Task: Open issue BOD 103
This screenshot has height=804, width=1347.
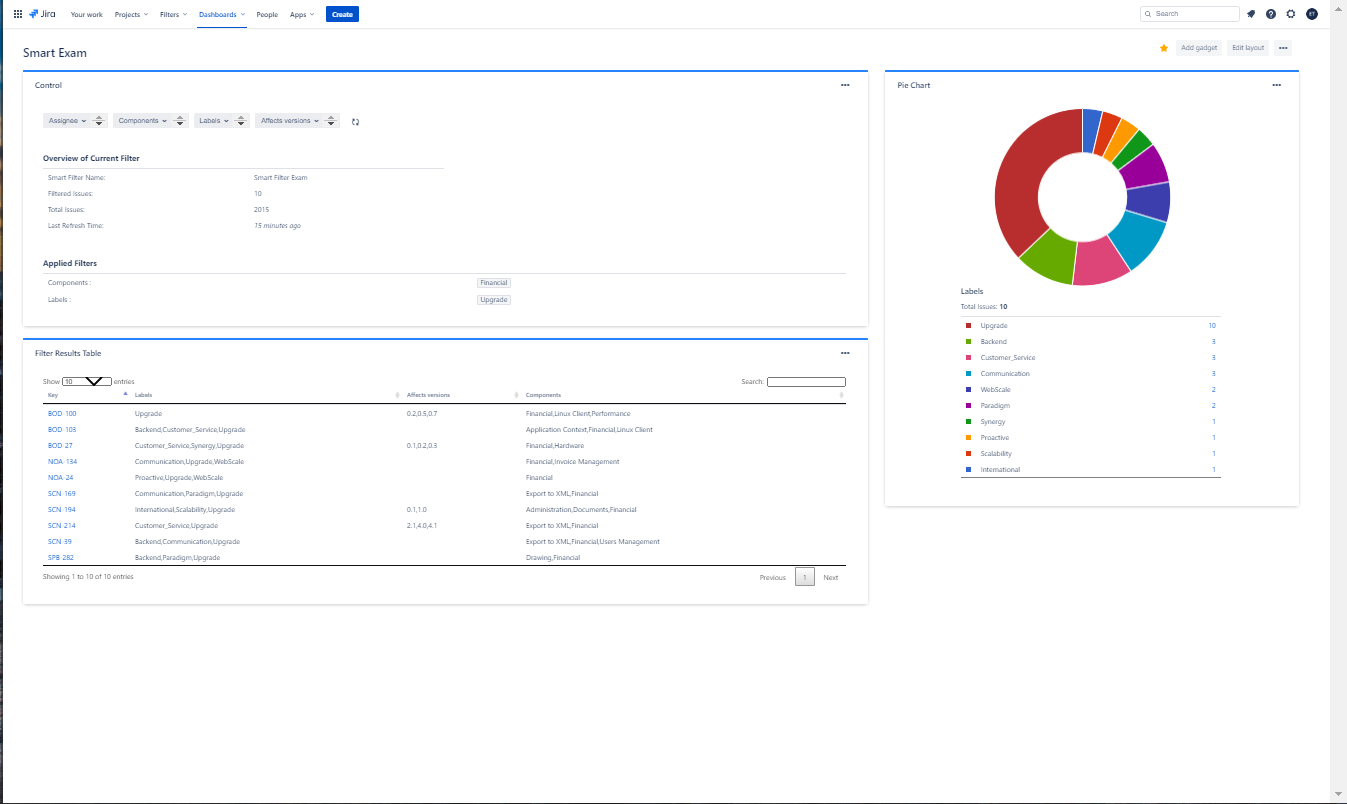Action: (x=62, y=430)
